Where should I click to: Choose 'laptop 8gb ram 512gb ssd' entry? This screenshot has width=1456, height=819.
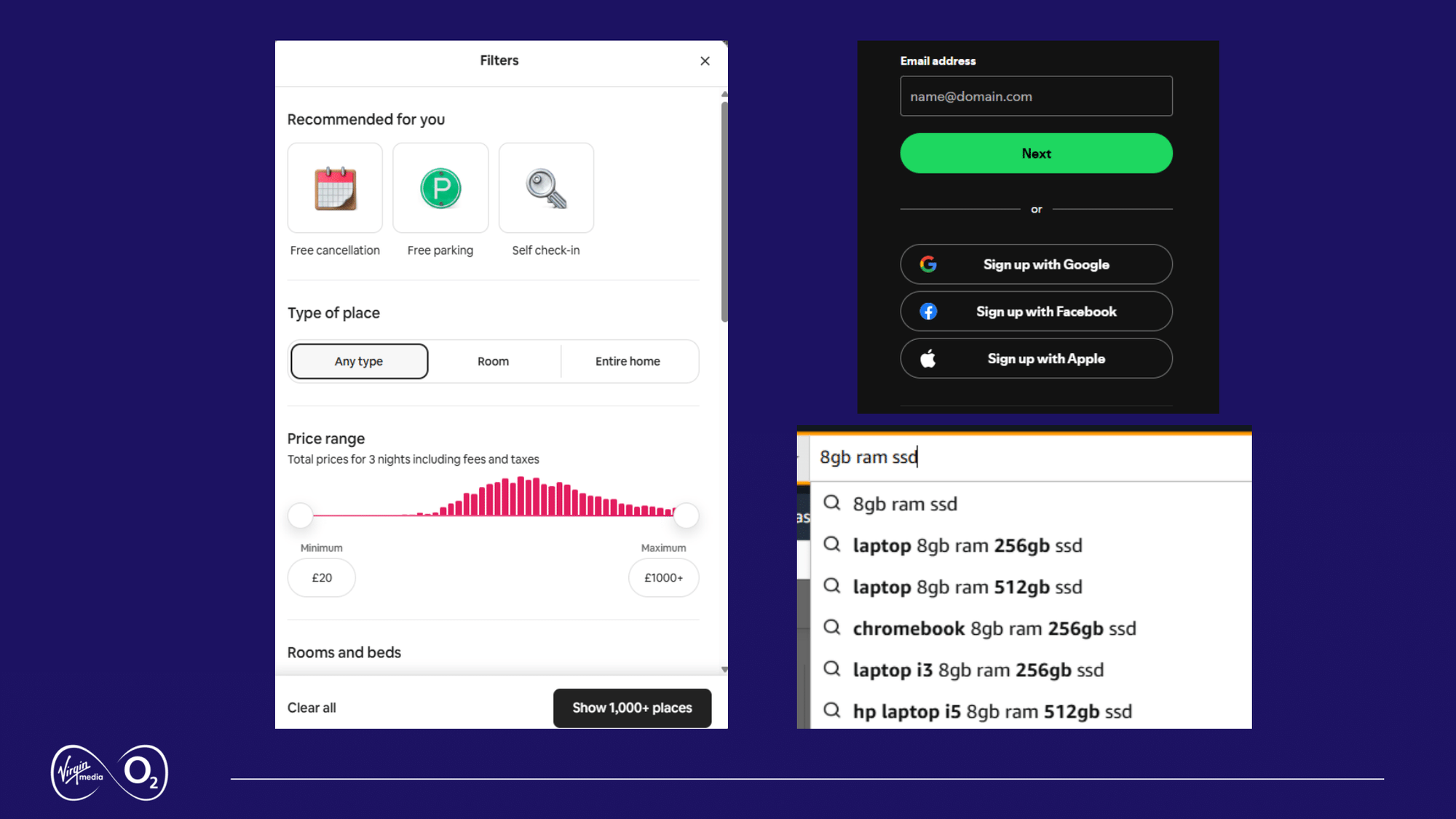pos(968,587)
